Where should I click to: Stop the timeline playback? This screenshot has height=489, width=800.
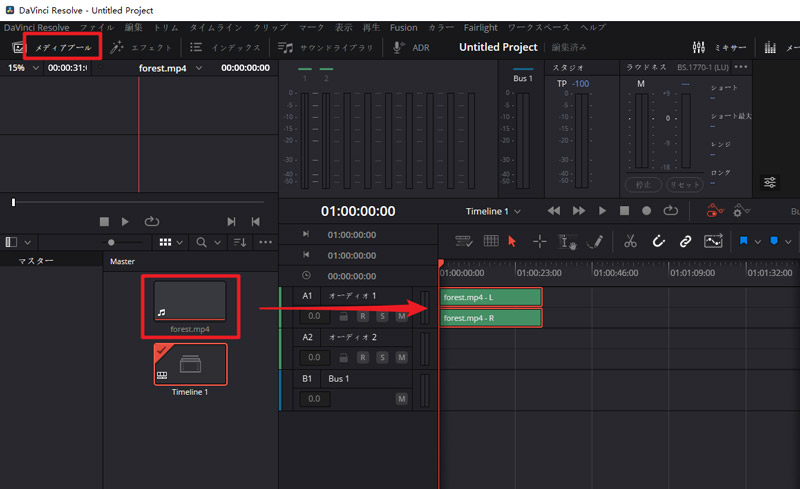[x=624, y=211]
